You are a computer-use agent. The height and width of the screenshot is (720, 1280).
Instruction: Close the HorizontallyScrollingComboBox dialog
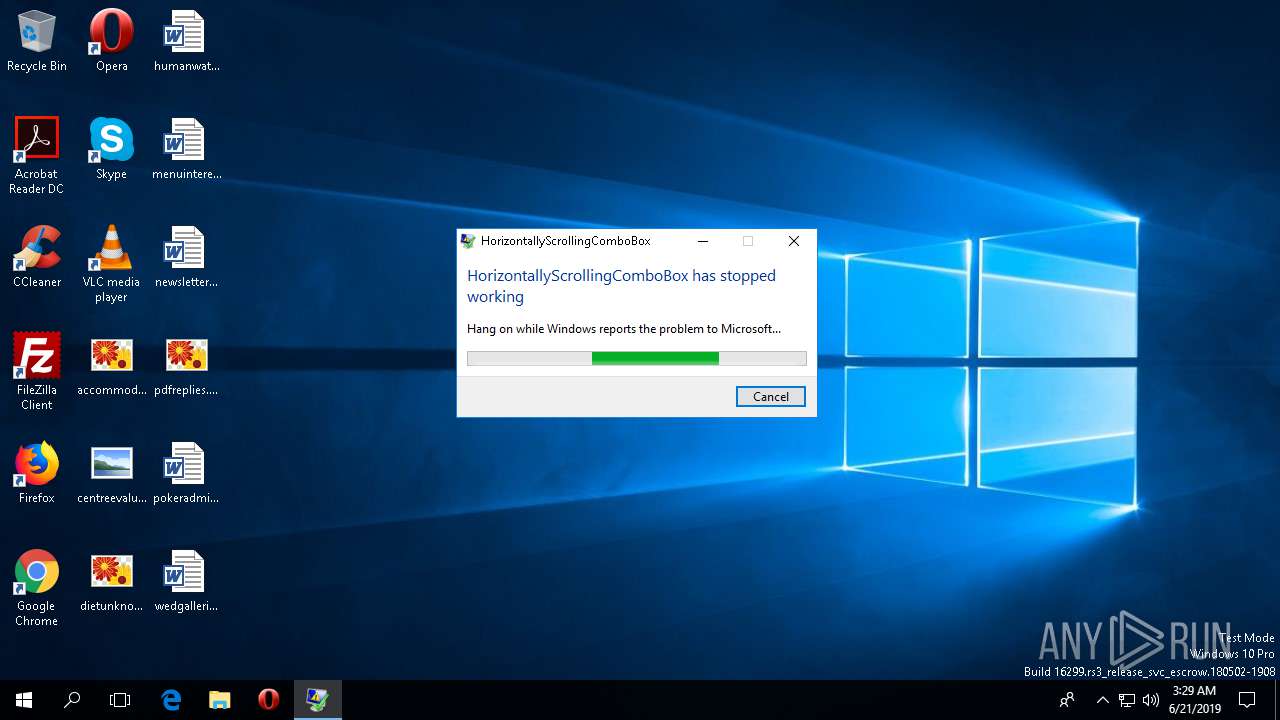pos(793,241)
